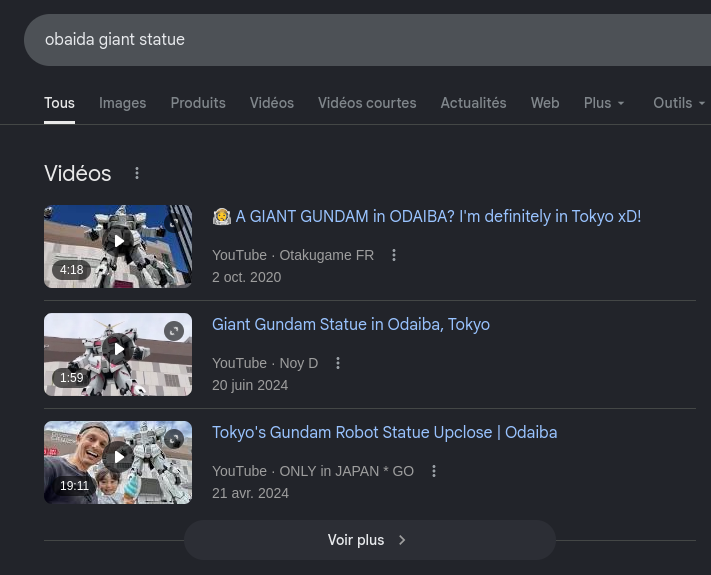Click the search field with 'obaida giant statue'

point(367,40)
